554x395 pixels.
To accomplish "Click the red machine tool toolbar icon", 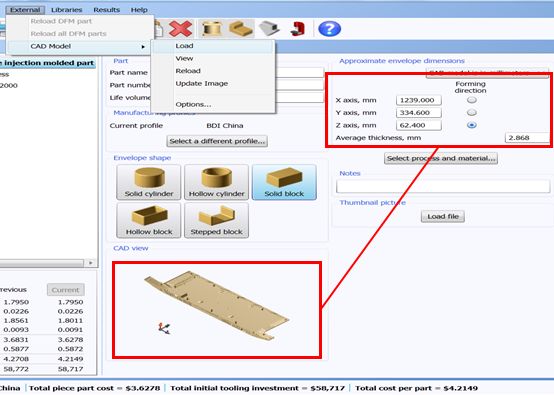I will 298,29.
